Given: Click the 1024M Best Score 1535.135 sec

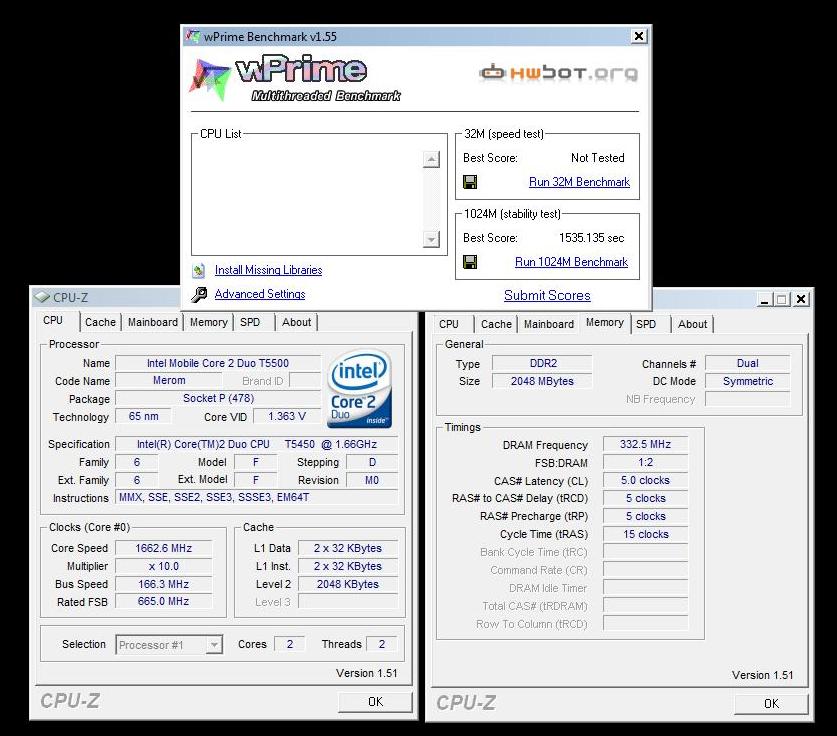Looking at the screenshot, I should (x=591, y=238).
